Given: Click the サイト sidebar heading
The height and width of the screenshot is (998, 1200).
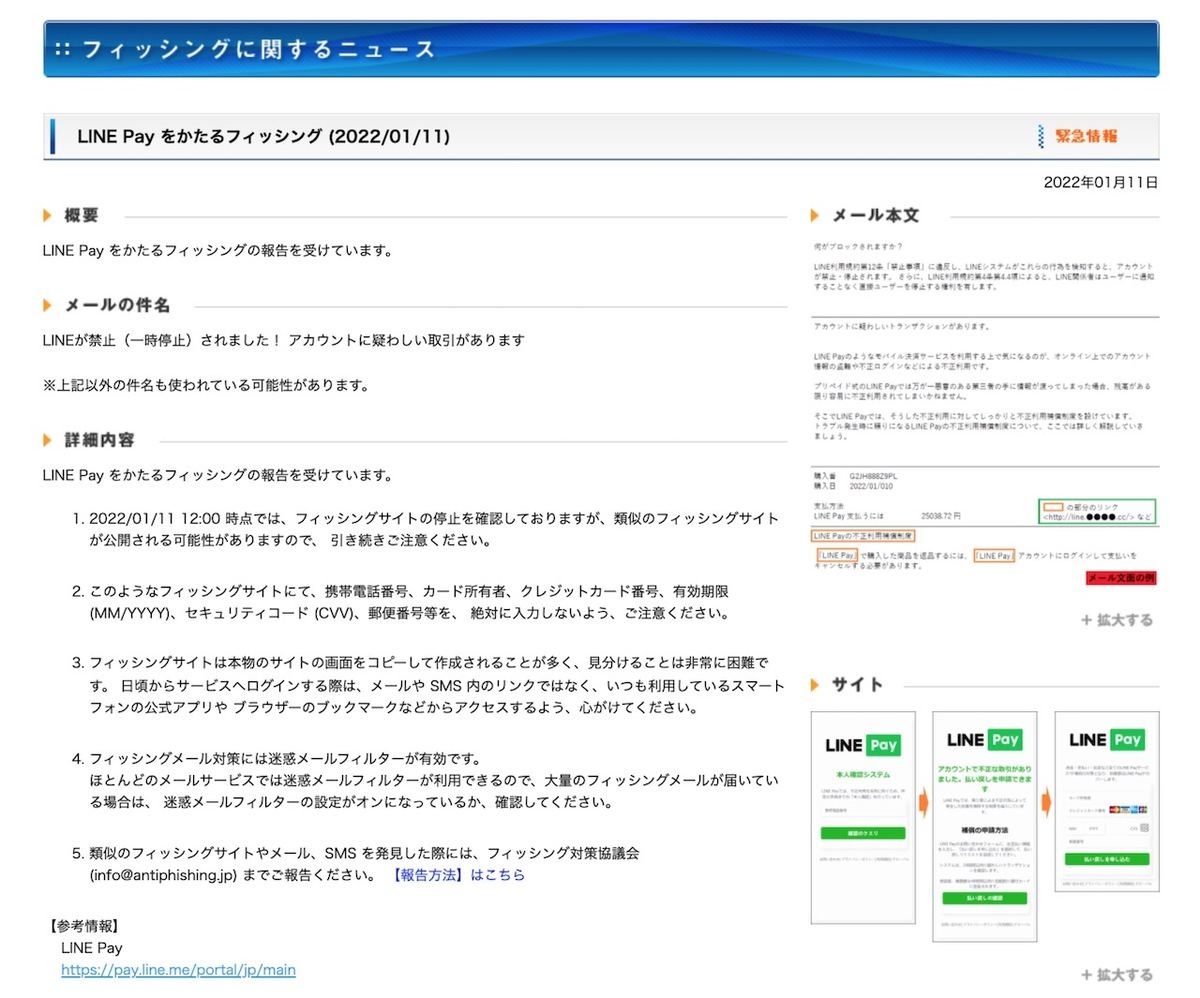Looking at the screenshot, I should point(857,684).
